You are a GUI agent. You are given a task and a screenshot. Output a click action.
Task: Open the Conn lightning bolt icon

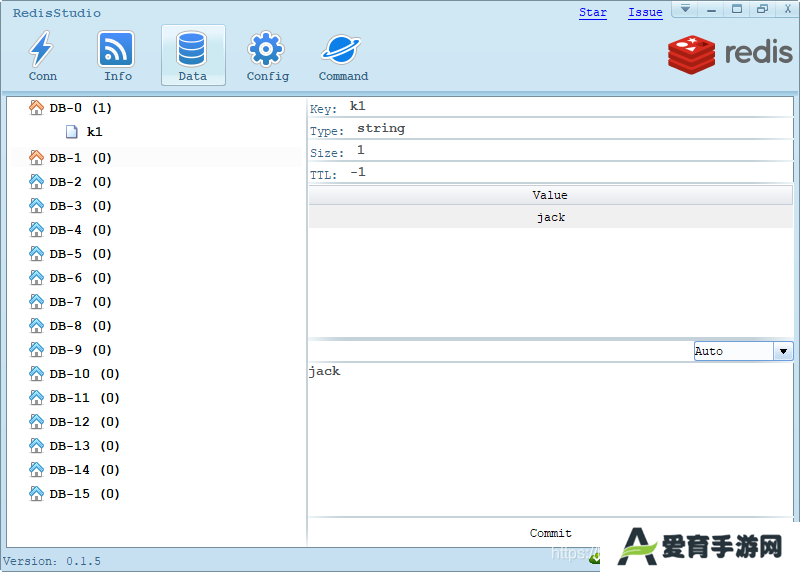point(41,49)
